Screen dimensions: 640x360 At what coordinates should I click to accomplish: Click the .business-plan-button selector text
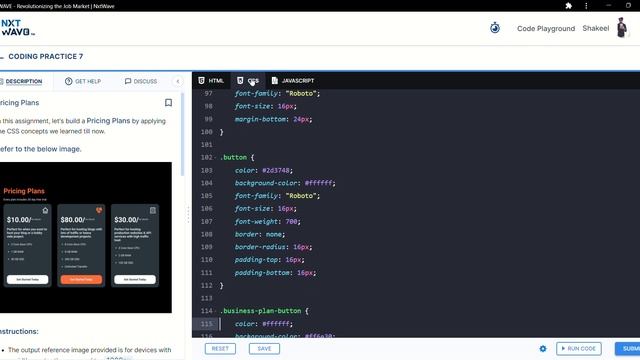[260, 311]
